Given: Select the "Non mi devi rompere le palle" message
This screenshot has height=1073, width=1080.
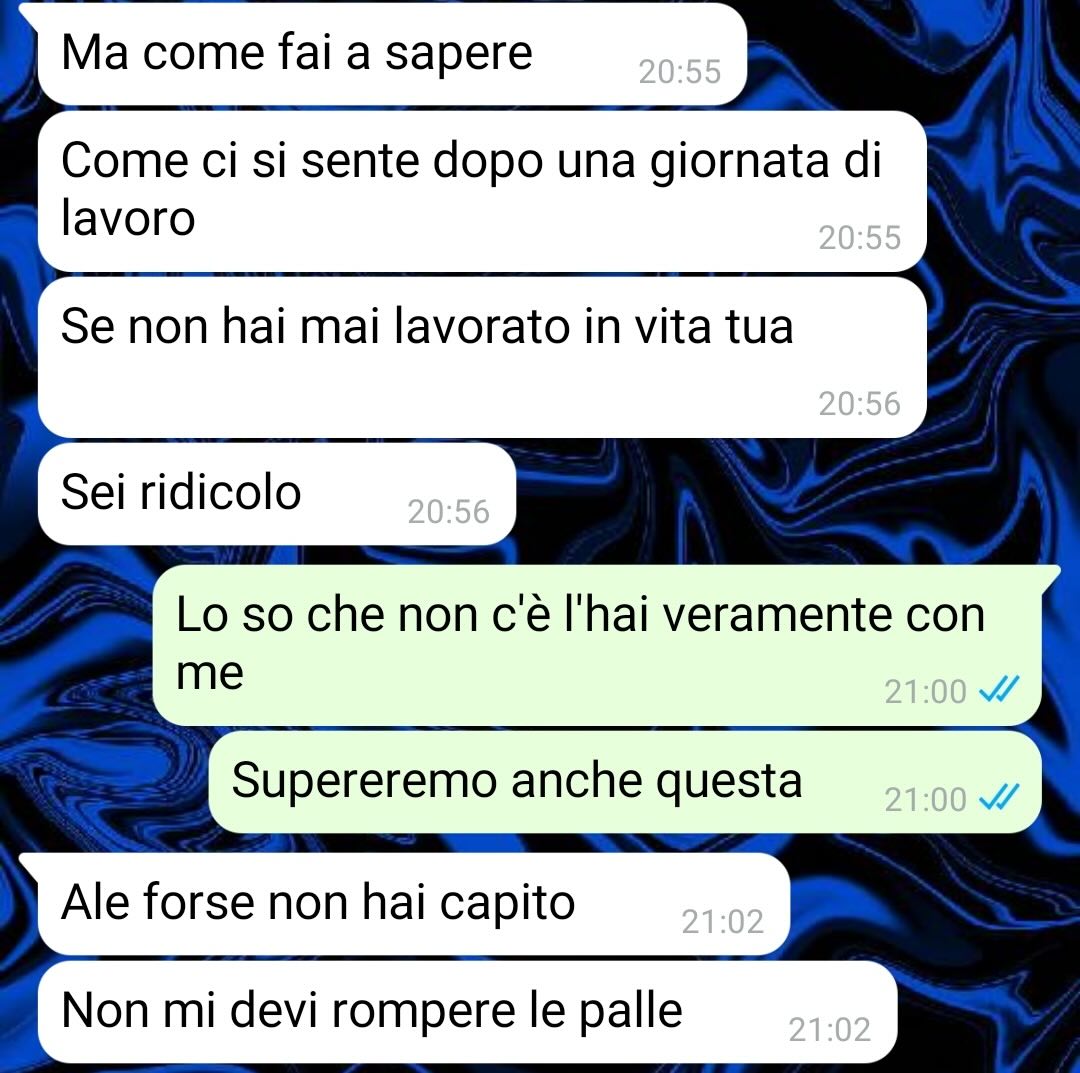Looking at the screenshot, I should (x=467, y=1012).
